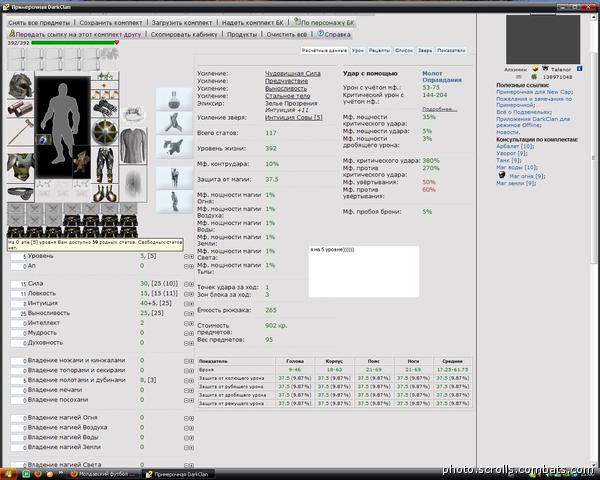Select the gauntlets glove slot
Image resolution: width=600 pixels, height=480 pixels.
(x=105, y=109)
